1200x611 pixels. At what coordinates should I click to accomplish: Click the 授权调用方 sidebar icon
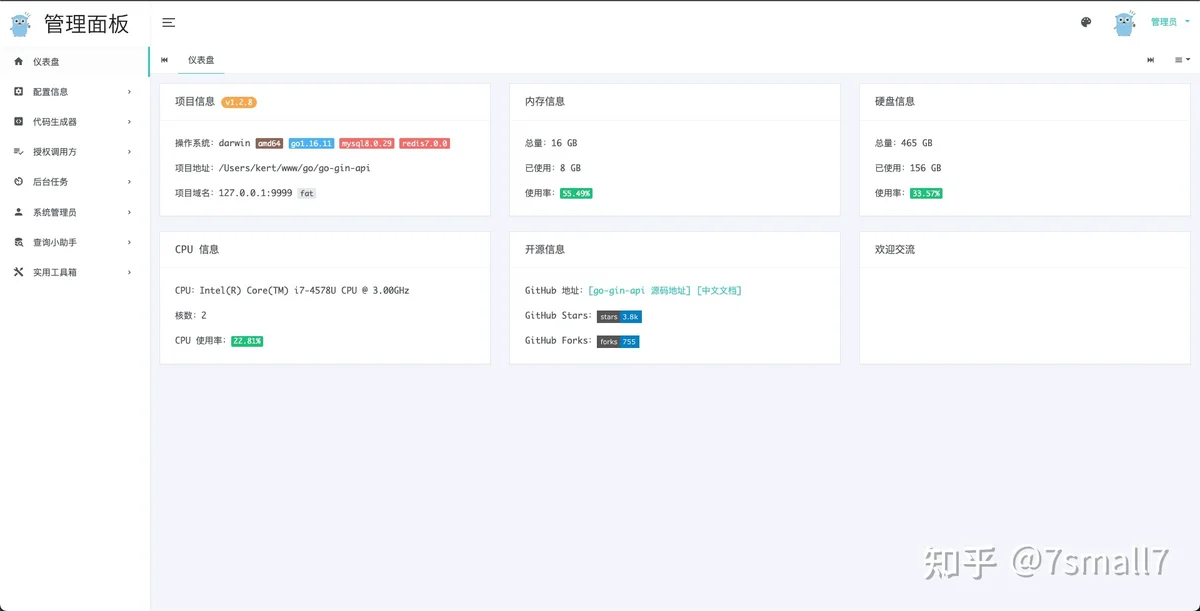pos(18,151)
